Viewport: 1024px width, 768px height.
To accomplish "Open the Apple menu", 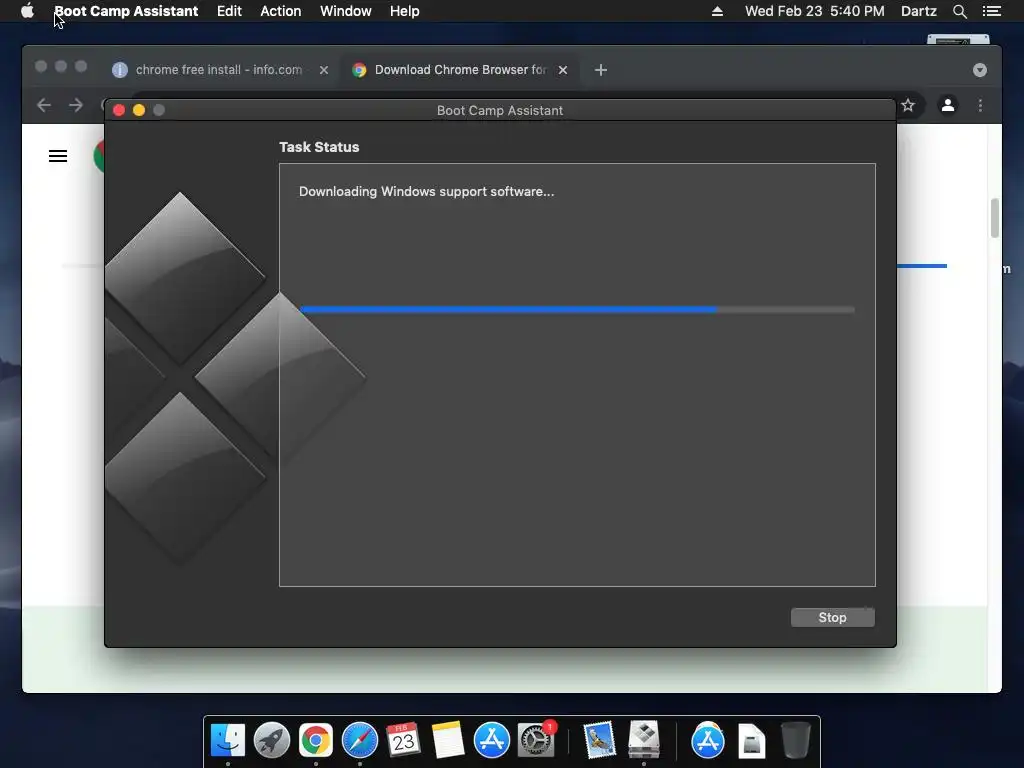I will pos(27,11).
